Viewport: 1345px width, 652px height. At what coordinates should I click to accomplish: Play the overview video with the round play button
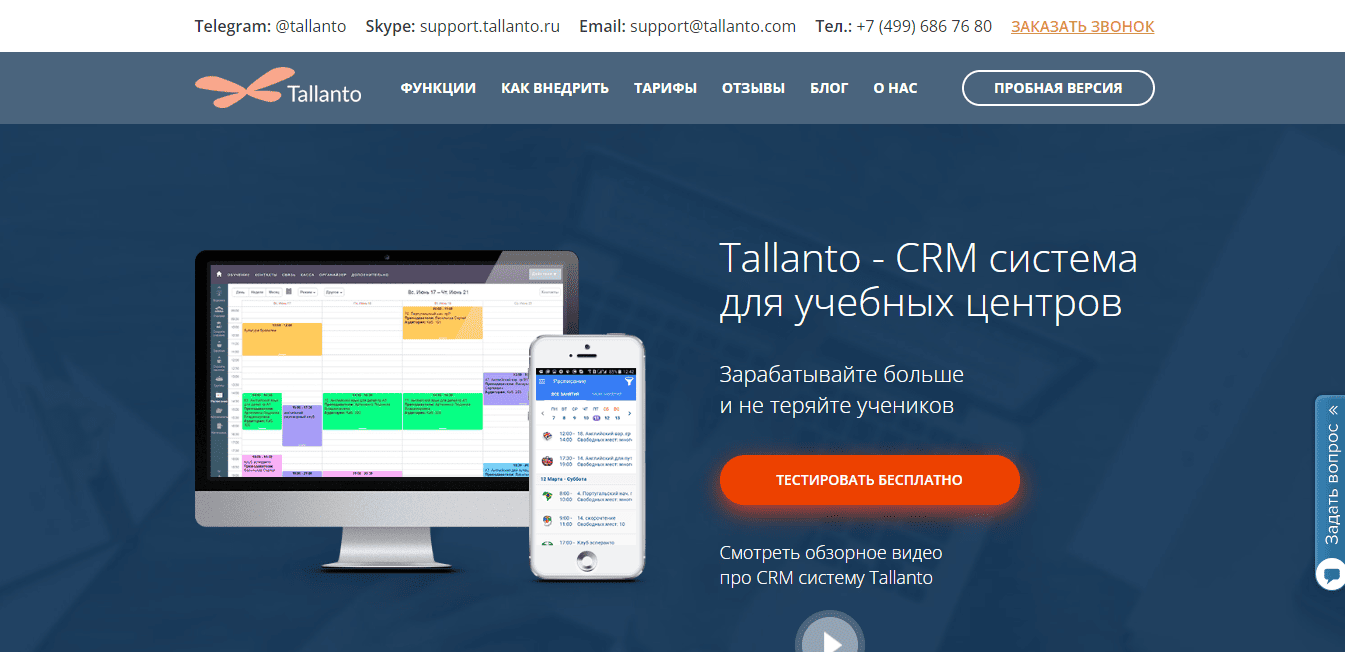829,632
